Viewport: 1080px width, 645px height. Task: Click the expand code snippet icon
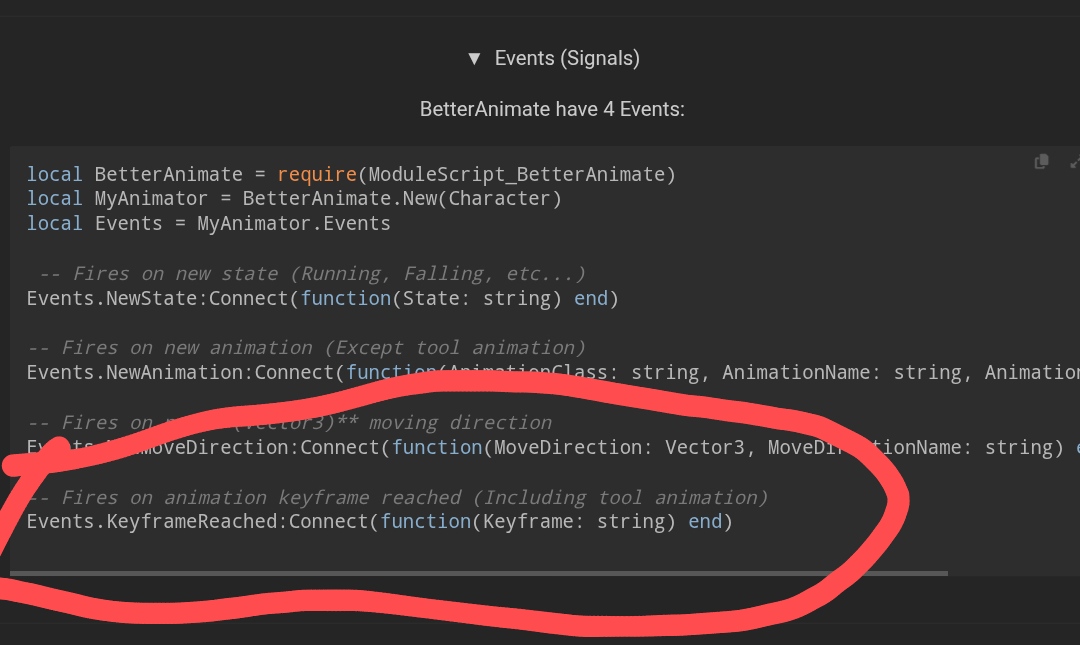click(1073, 161)
